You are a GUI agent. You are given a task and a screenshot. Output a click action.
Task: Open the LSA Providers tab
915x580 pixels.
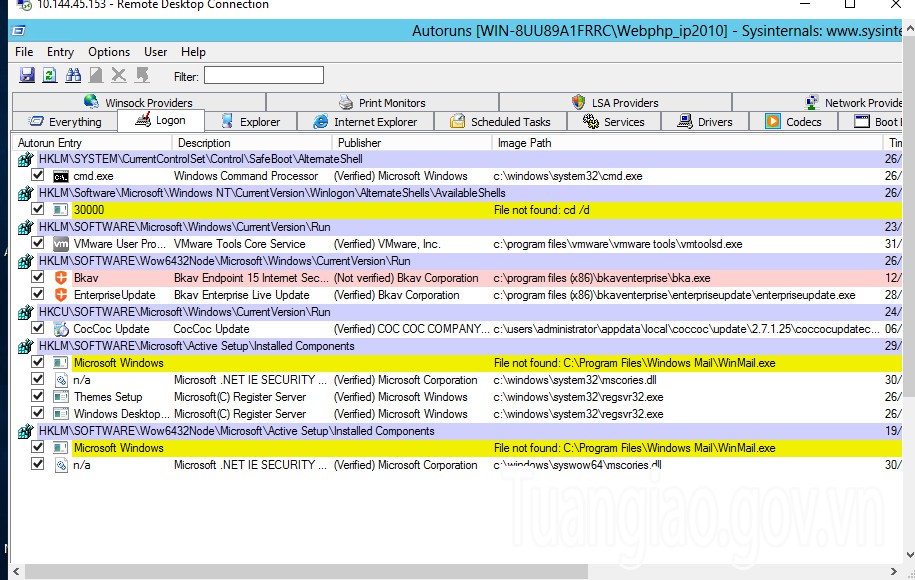point(616,103)
